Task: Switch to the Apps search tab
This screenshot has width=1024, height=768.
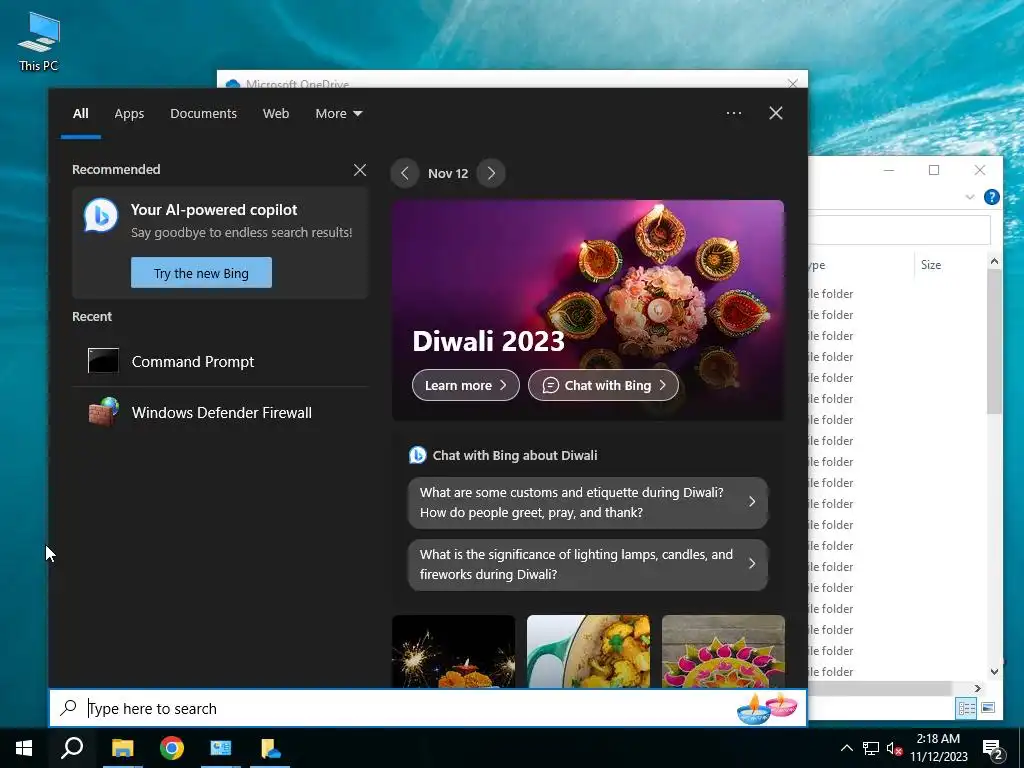Action: pos(129,114)
